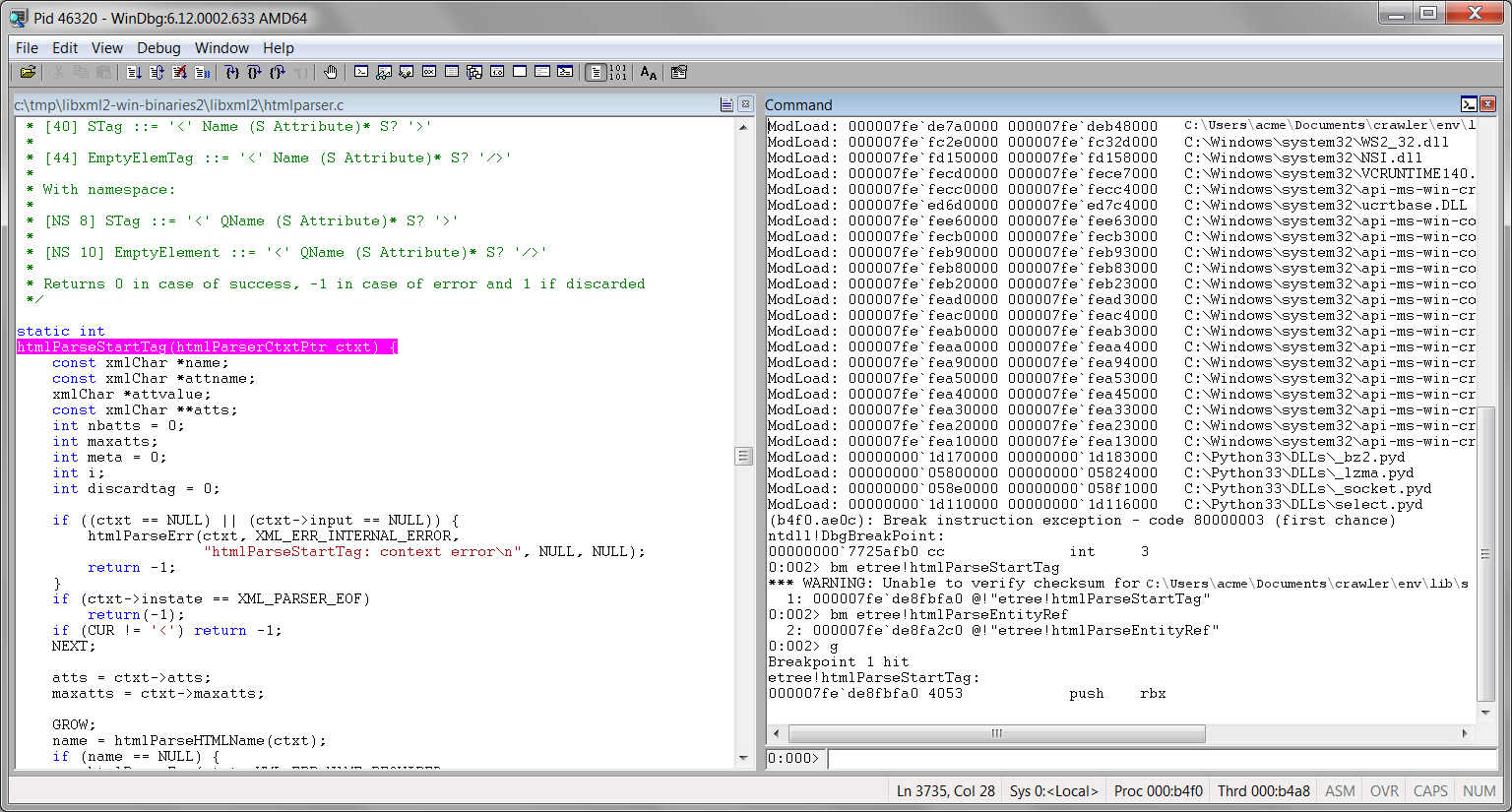Click the htmlparser.c source window menu icon
The width and height of the screenshot is (1512, 812).
click(726, 104)
